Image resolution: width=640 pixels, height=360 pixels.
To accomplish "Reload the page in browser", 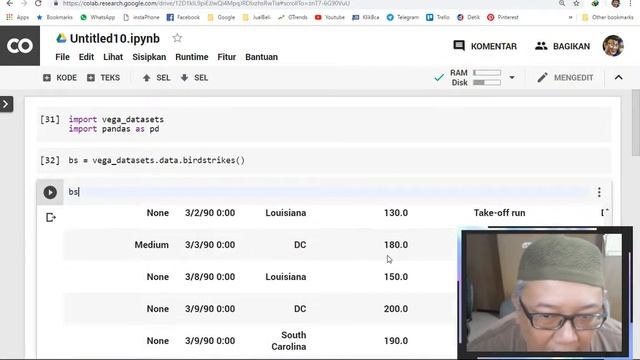I will point(38,3).
